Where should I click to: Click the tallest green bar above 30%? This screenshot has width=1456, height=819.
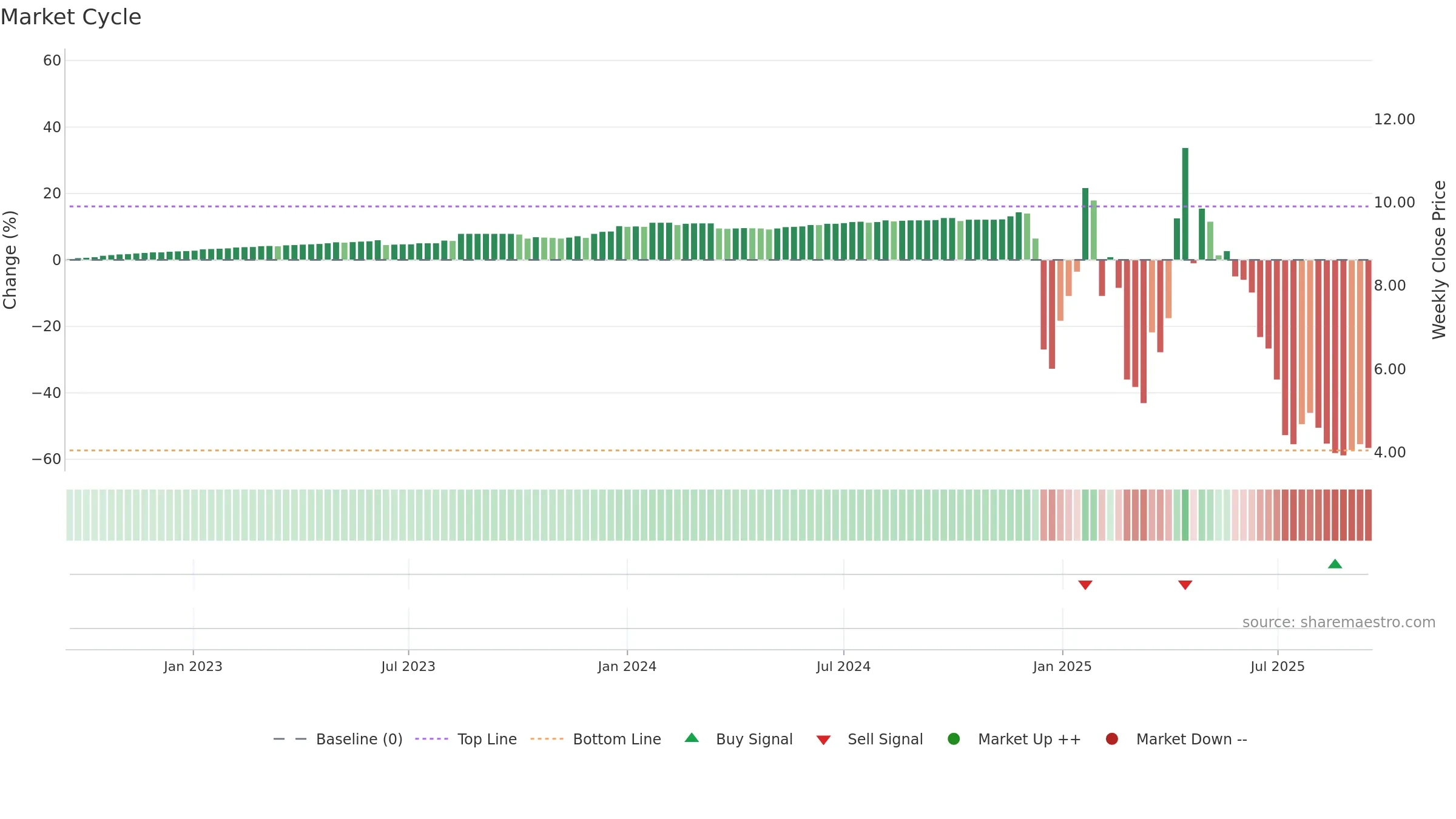pyautogui.click(x=1185, y=204)
